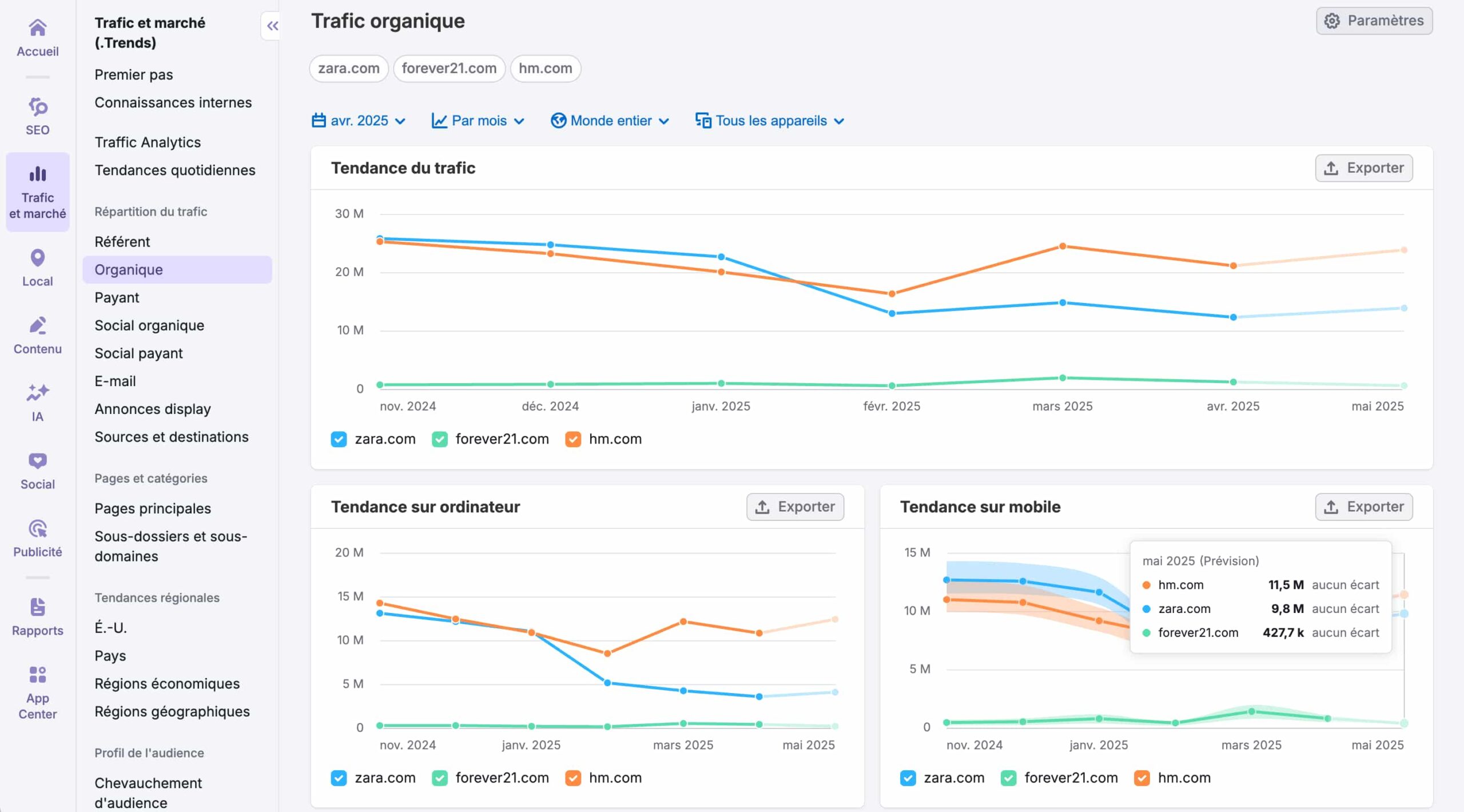Select the Trafic et marché icon
The width and height of the screenshot is (1464, 812).
(38, 173)
